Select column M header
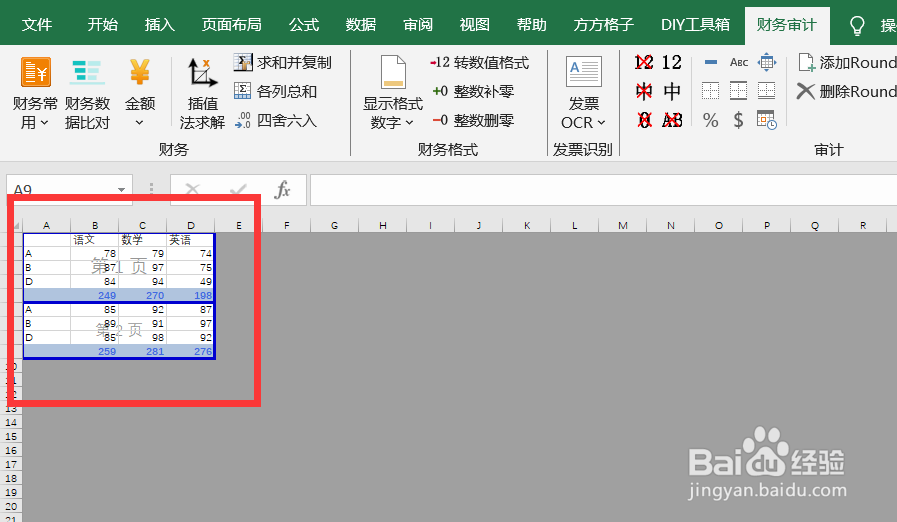 coord(622,226)
